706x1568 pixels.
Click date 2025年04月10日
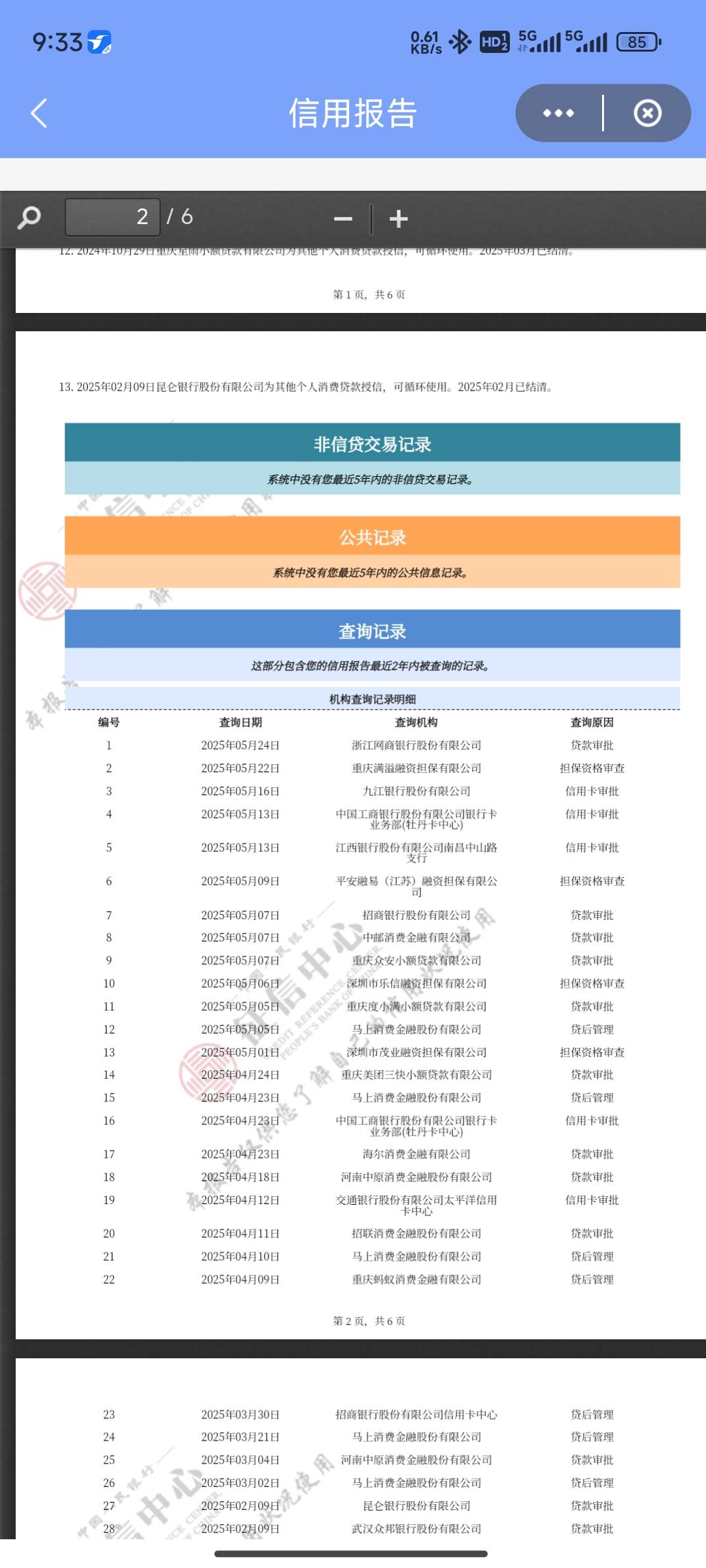(x=241, y=1256)
